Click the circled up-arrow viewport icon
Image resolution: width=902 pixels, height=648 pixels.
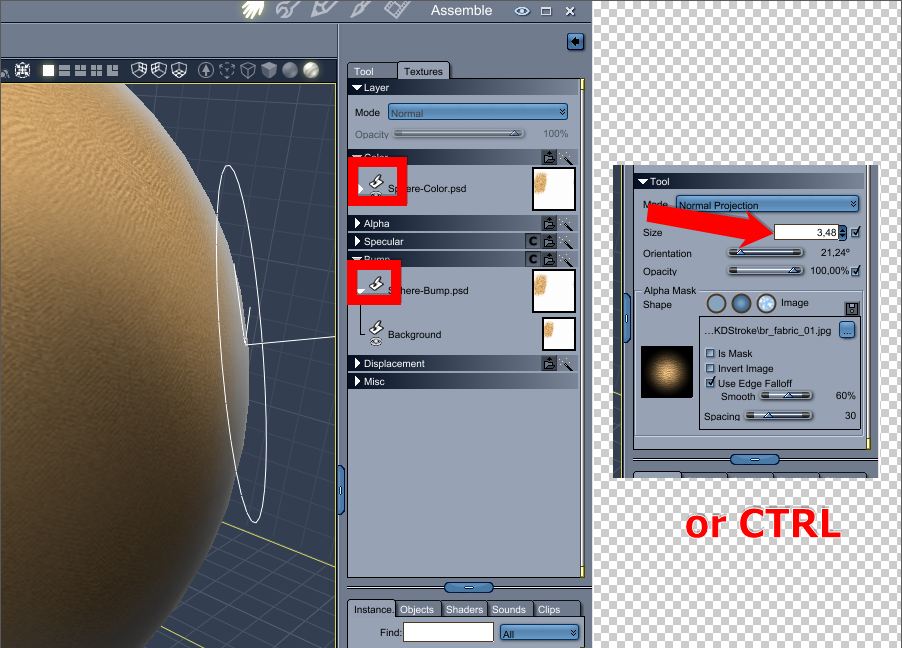[x=205, y=70]
